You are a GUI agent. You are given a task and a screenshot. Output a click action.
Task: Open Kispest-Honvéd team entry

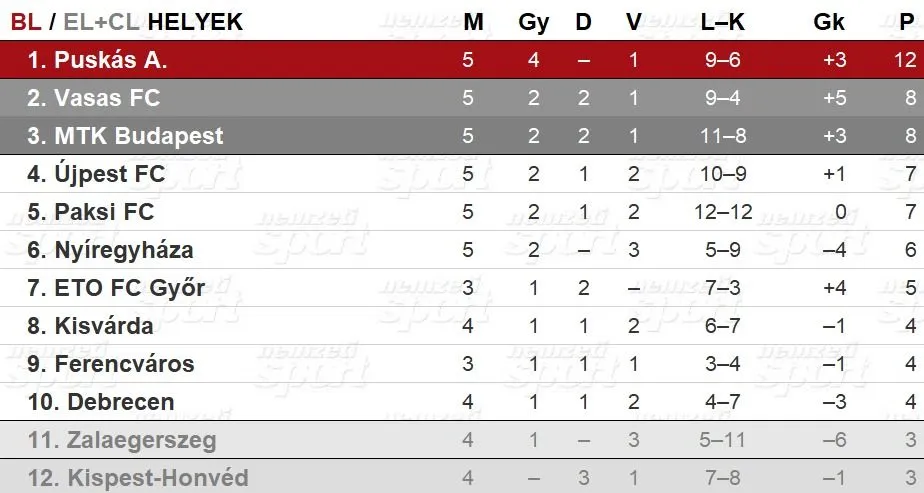pos(157,478)
